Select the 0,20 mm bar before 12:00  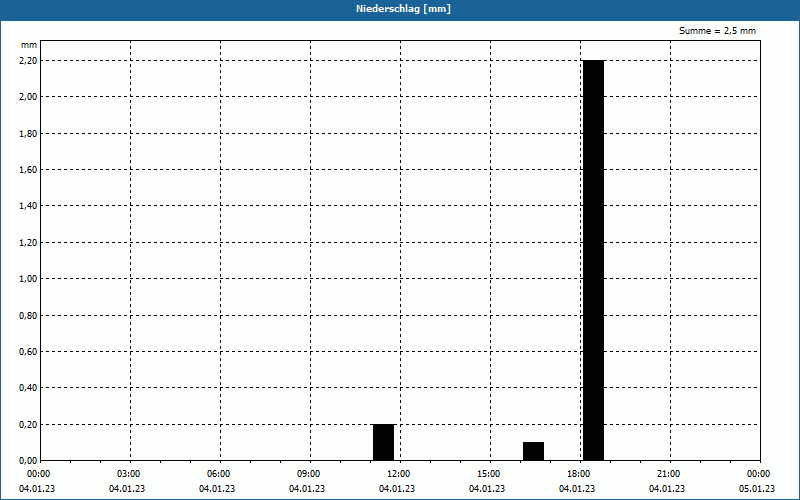384,442
